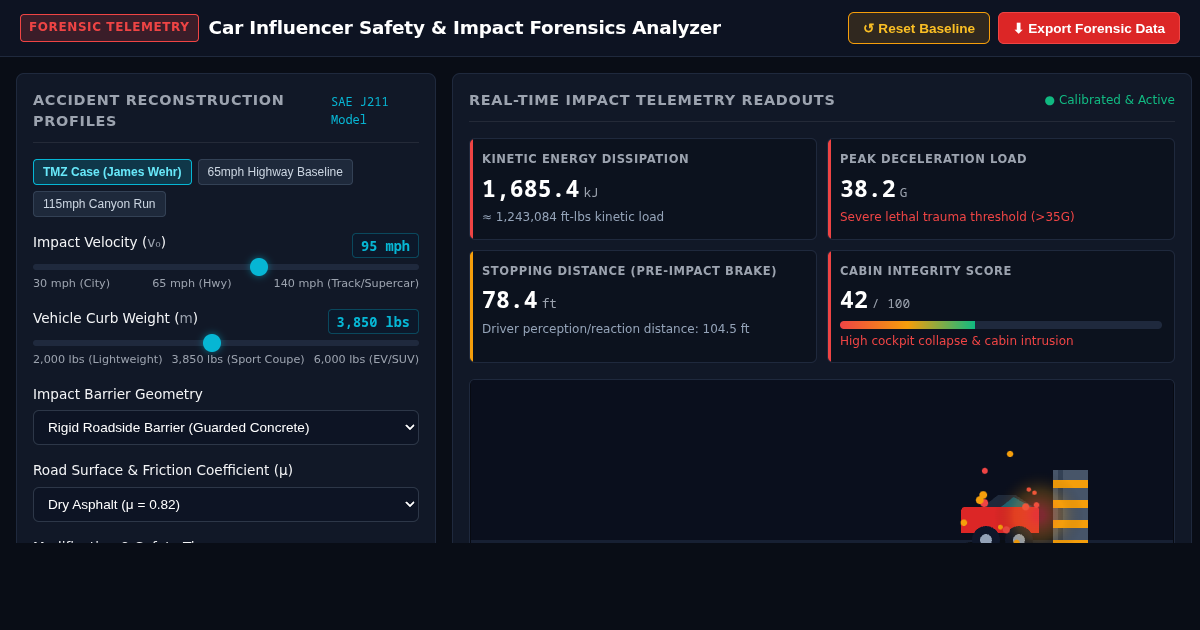Click the 2,000 lbs (Lightweight) tick label

tap(98, 360)
